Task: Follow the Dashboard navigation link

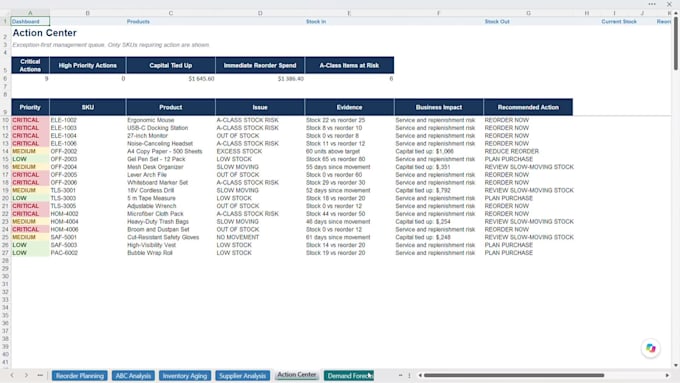Action: point(26,21)
